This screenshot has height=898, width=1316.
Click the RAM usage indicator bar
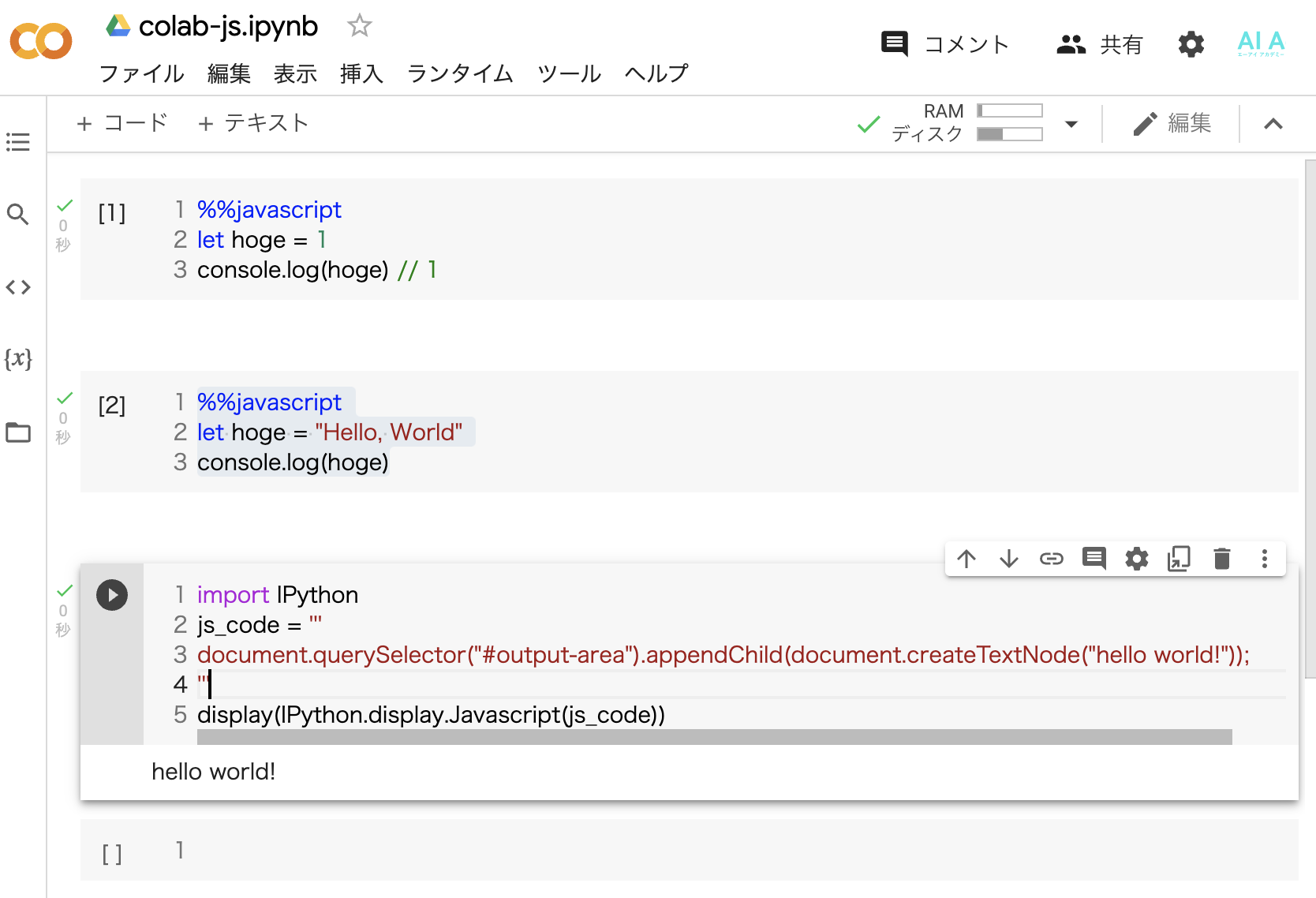[1010, 110]
